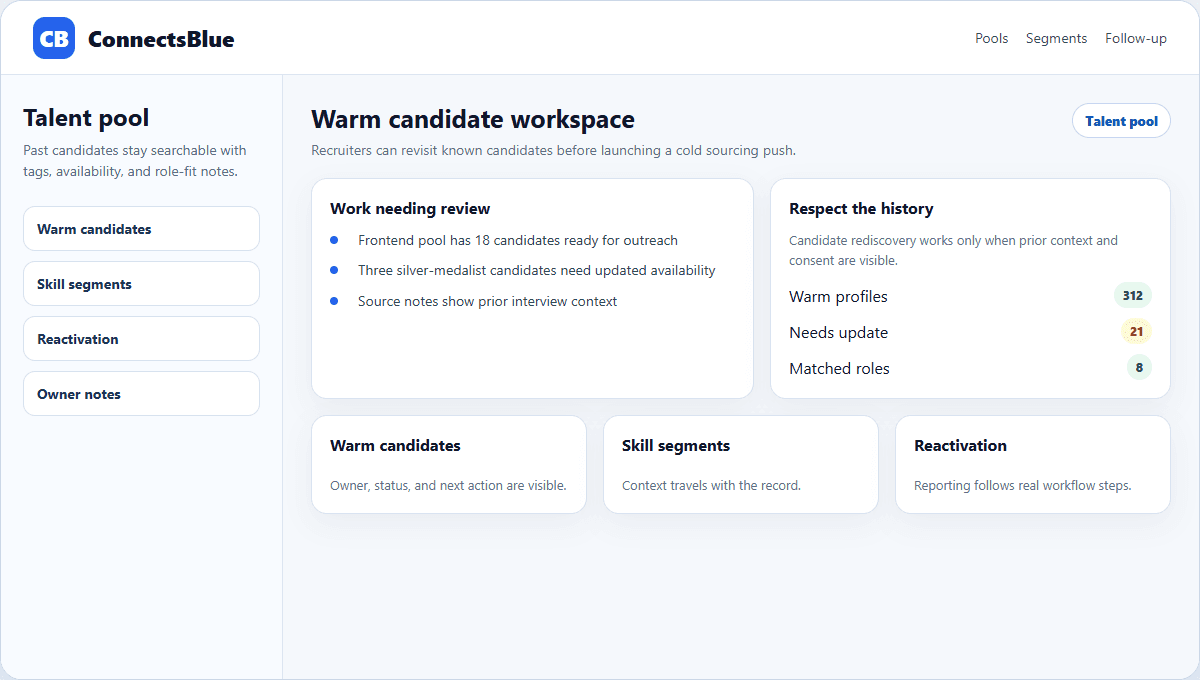Click the 'Candidate rediscovery works only' description
Viewport: 1200px width, 680px height.
[x=953, y=250]
